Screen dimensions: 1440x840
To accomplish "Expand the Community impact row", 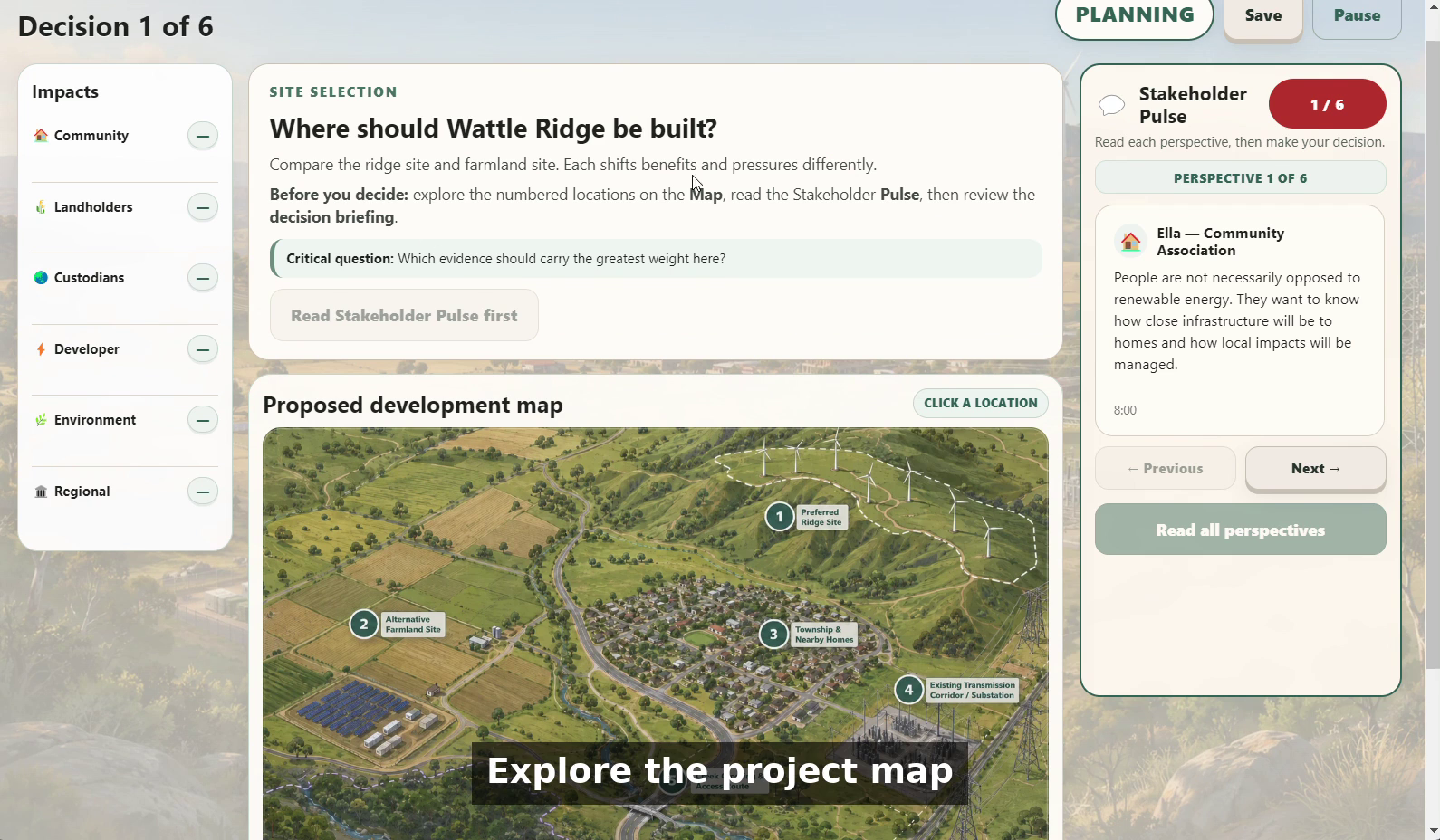I will [203, 136].
